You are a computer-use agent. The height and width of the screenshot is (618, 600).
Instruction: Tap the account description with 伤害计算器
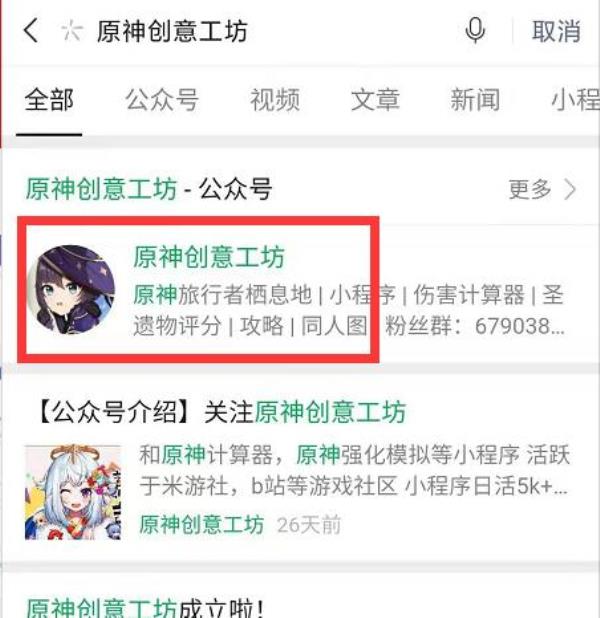[x=349, y=310]
